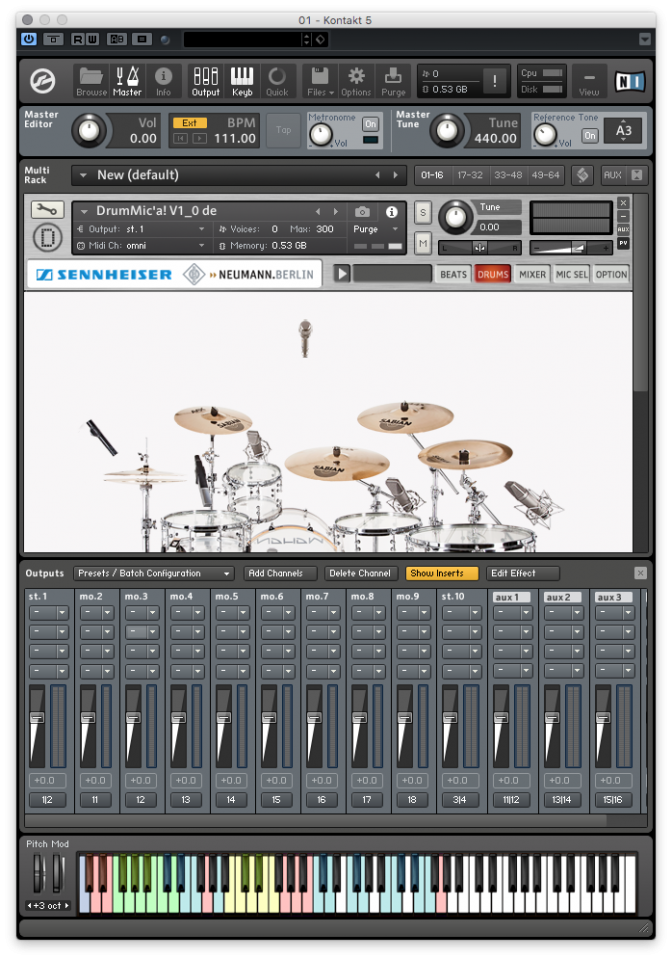672x960 pixels.
Task: Open the Multi Rack preset dropdown arrow
Action: point(83,175)
